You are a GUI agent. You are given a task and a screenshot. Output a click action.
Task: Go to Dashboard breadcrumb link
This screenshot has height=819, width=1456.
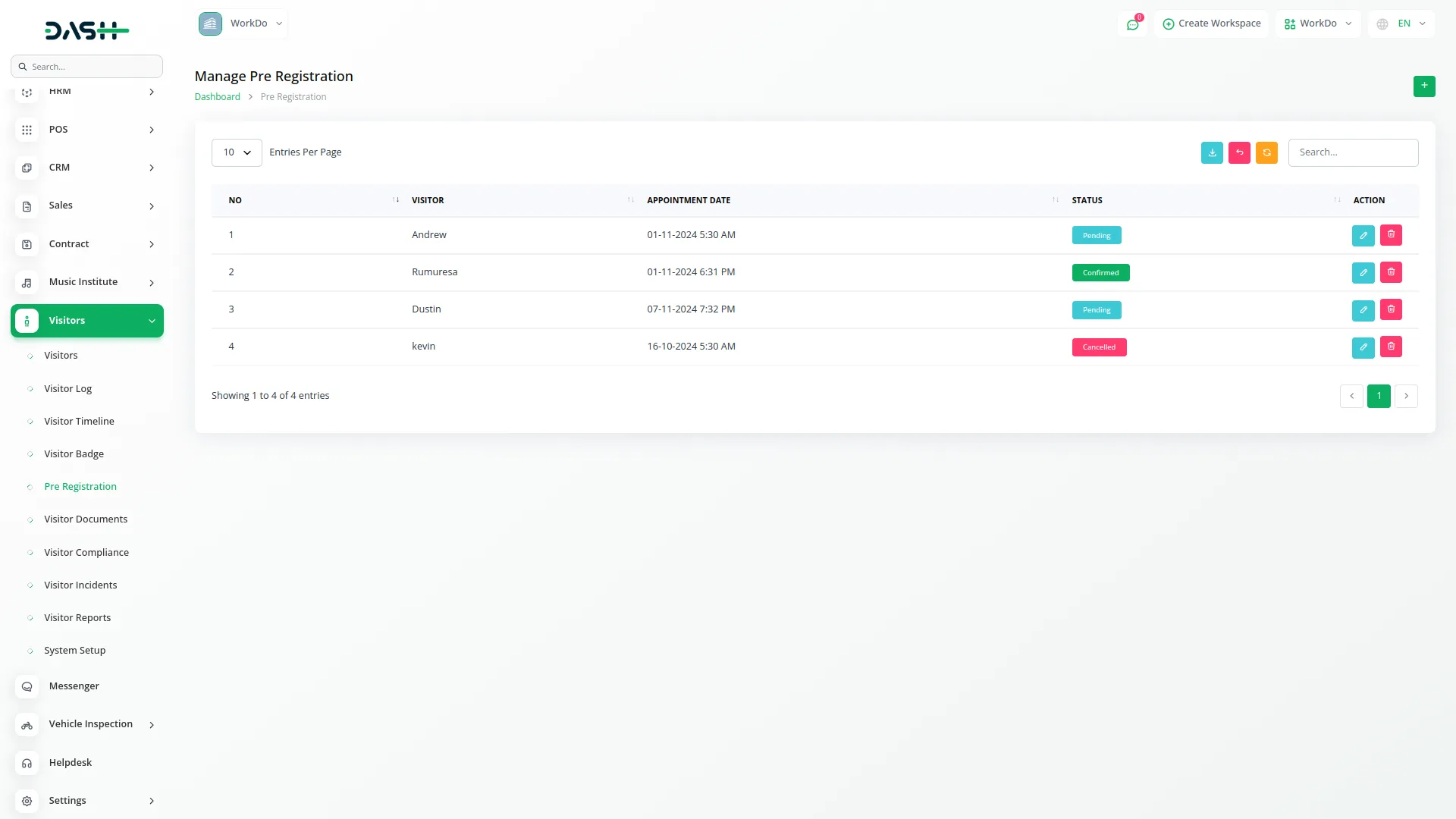[217, 97]
